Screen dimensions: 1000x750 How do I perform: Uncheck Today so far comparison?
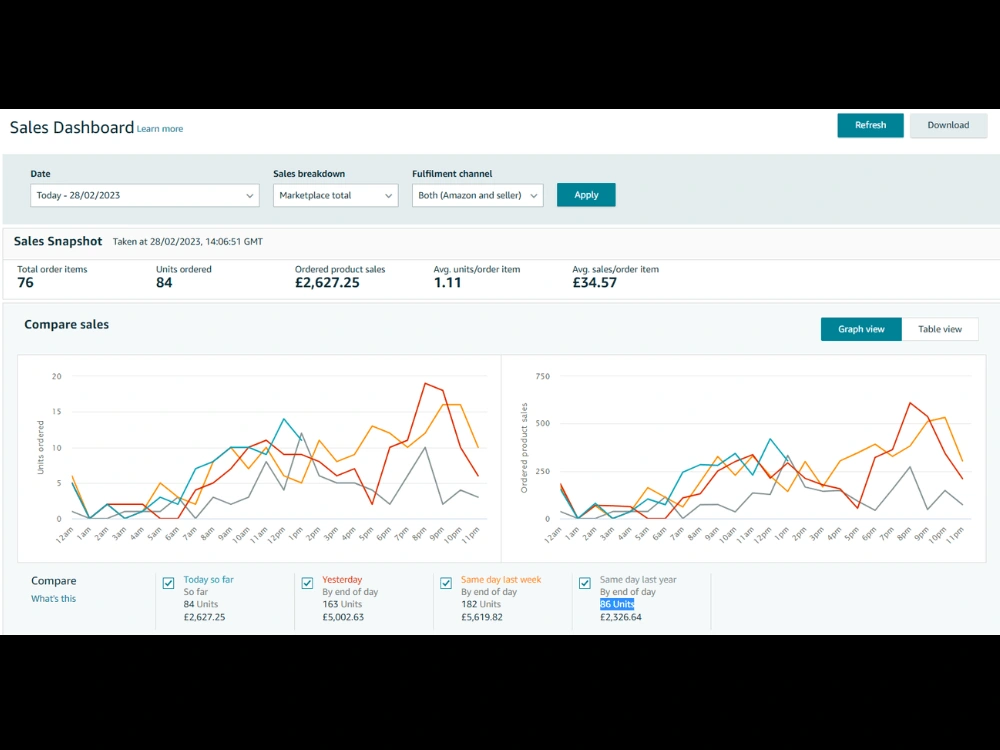point(168,583)
